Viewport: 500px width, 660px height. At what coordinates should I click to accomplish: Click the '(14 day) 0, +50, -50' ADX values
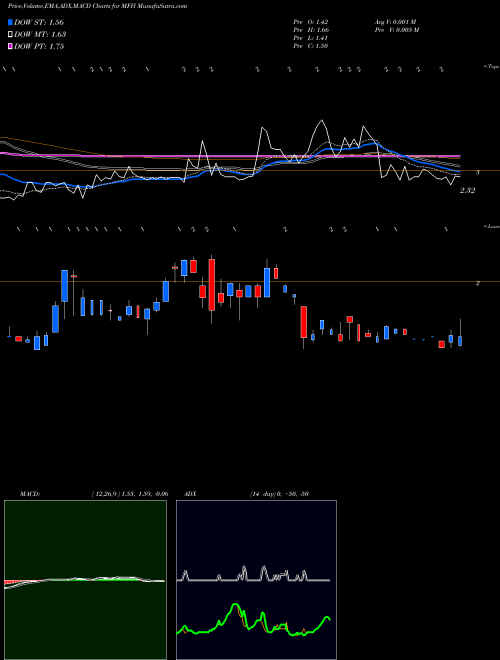279,494
